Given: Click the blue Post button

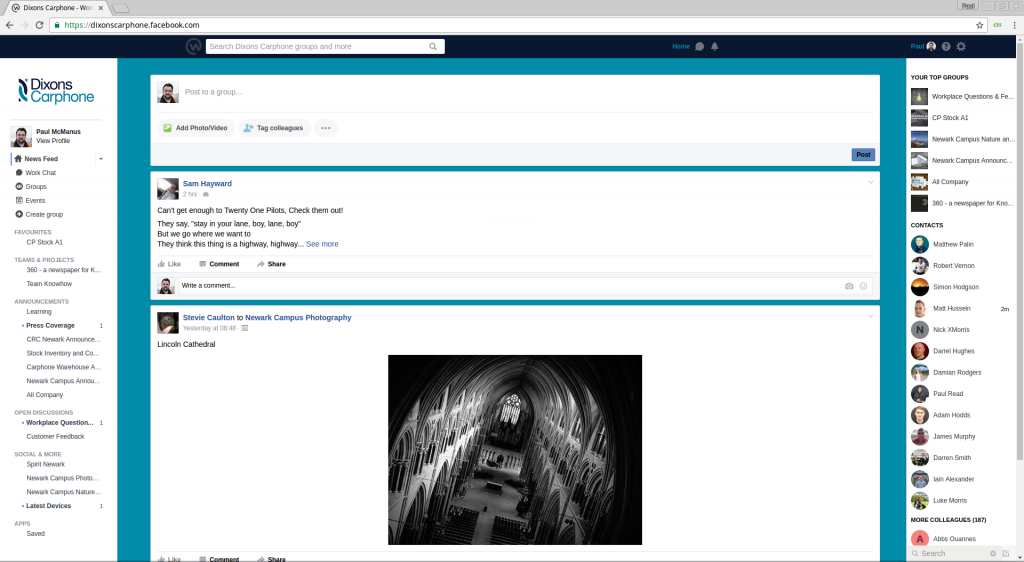Looking at the screenshot, I should click(863, 155).
